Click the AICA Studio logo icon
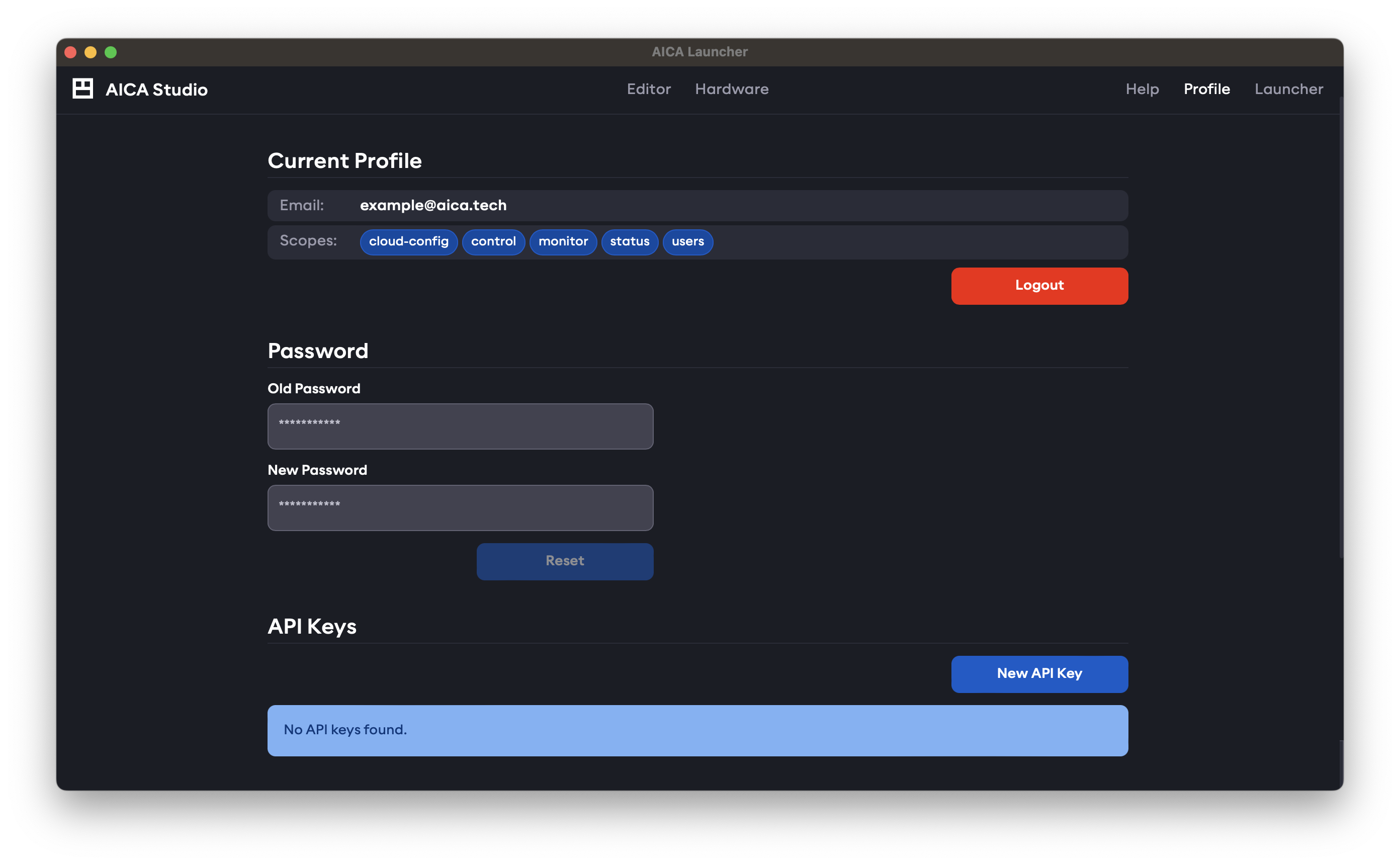The height and width of the screenshot is (865, 1400). click(82, 89)
